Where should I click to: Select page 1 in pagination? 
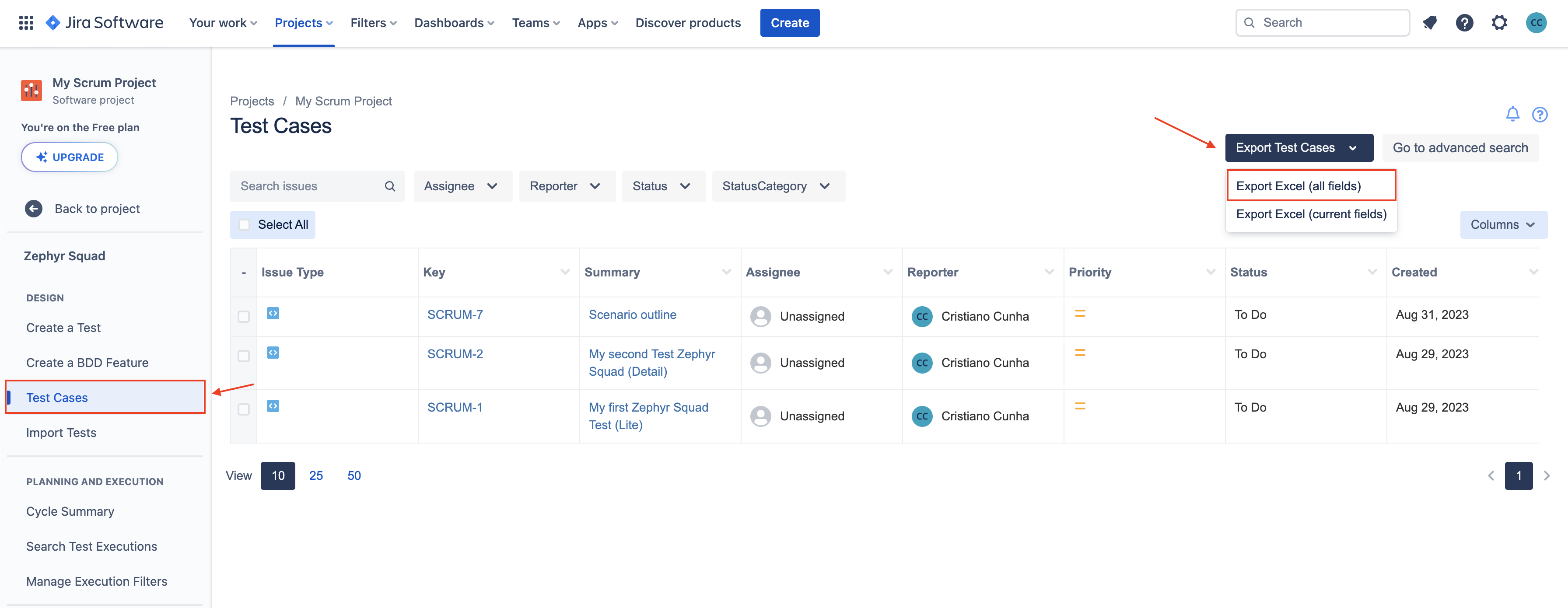[x=1519, y=476]
